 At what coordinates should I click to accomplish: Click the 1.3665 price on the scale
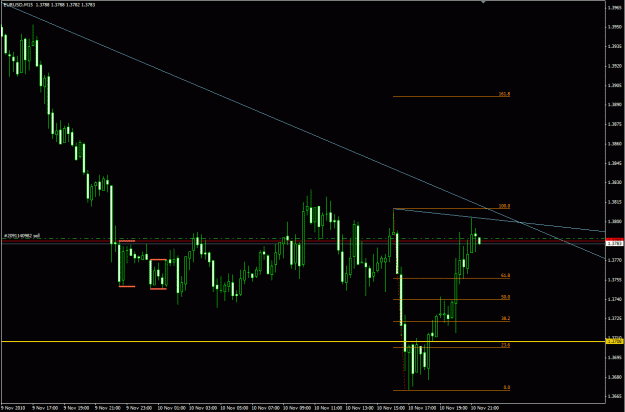615,396
